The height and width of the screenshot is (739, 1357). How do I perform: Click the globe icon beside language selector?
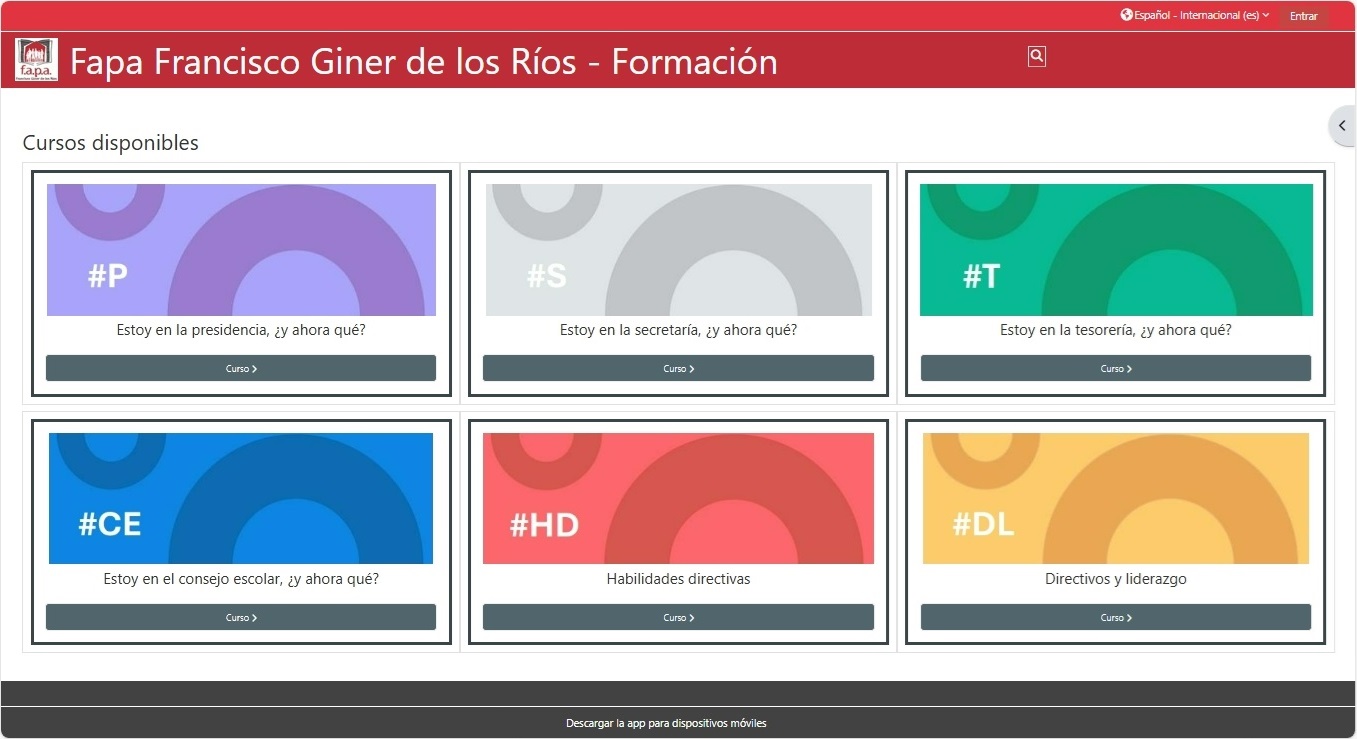(1127, 15)
